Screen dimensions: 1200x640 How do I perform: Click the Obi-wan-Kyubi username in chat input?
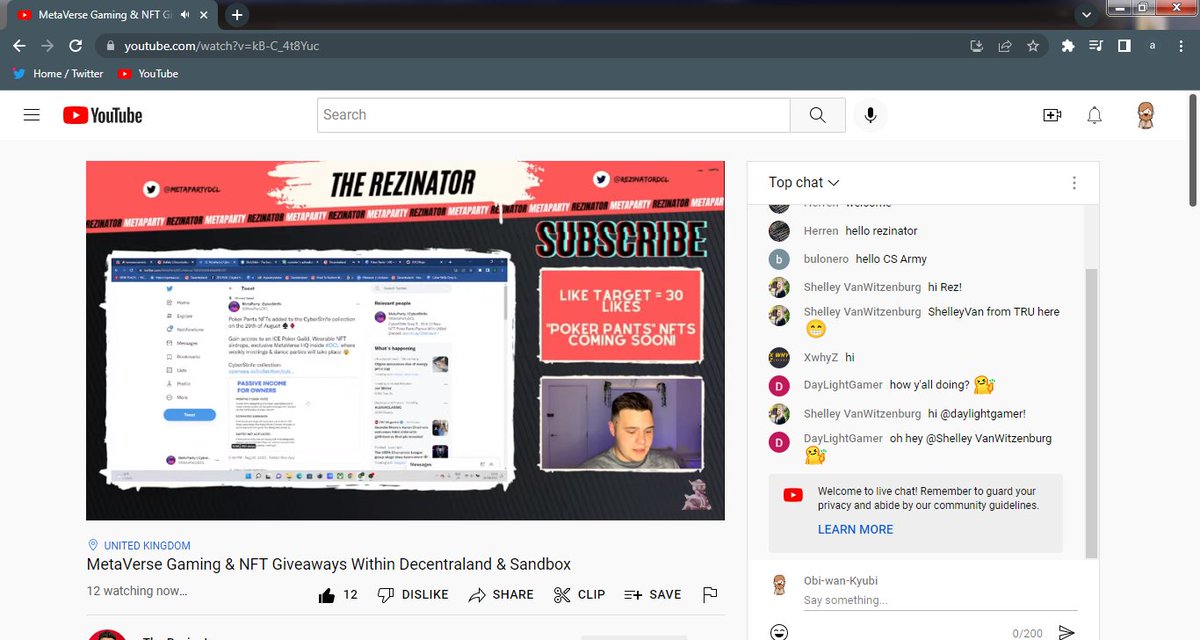click(840, 581)
